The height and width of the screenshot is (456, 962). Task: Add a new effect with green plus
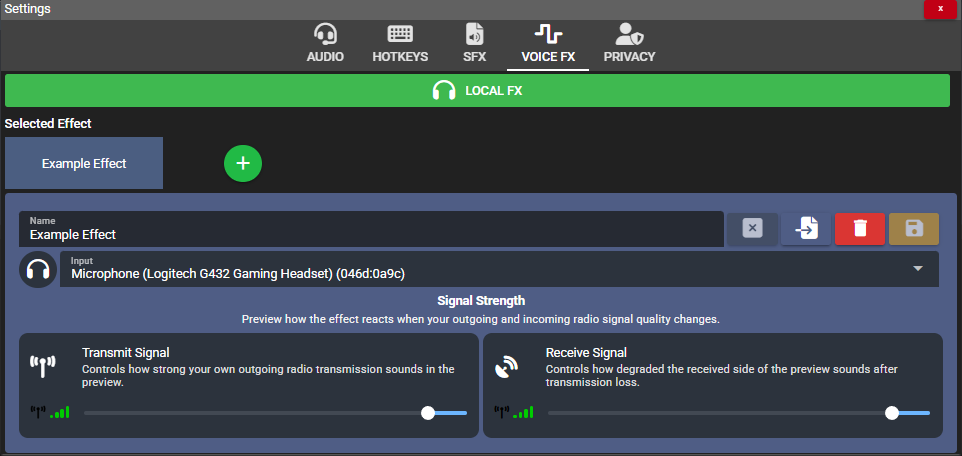243,163
